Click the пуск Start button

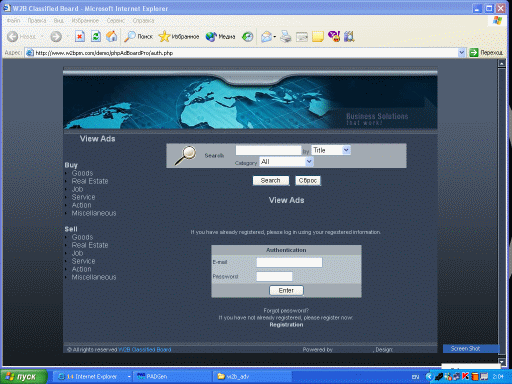point(23,377)
